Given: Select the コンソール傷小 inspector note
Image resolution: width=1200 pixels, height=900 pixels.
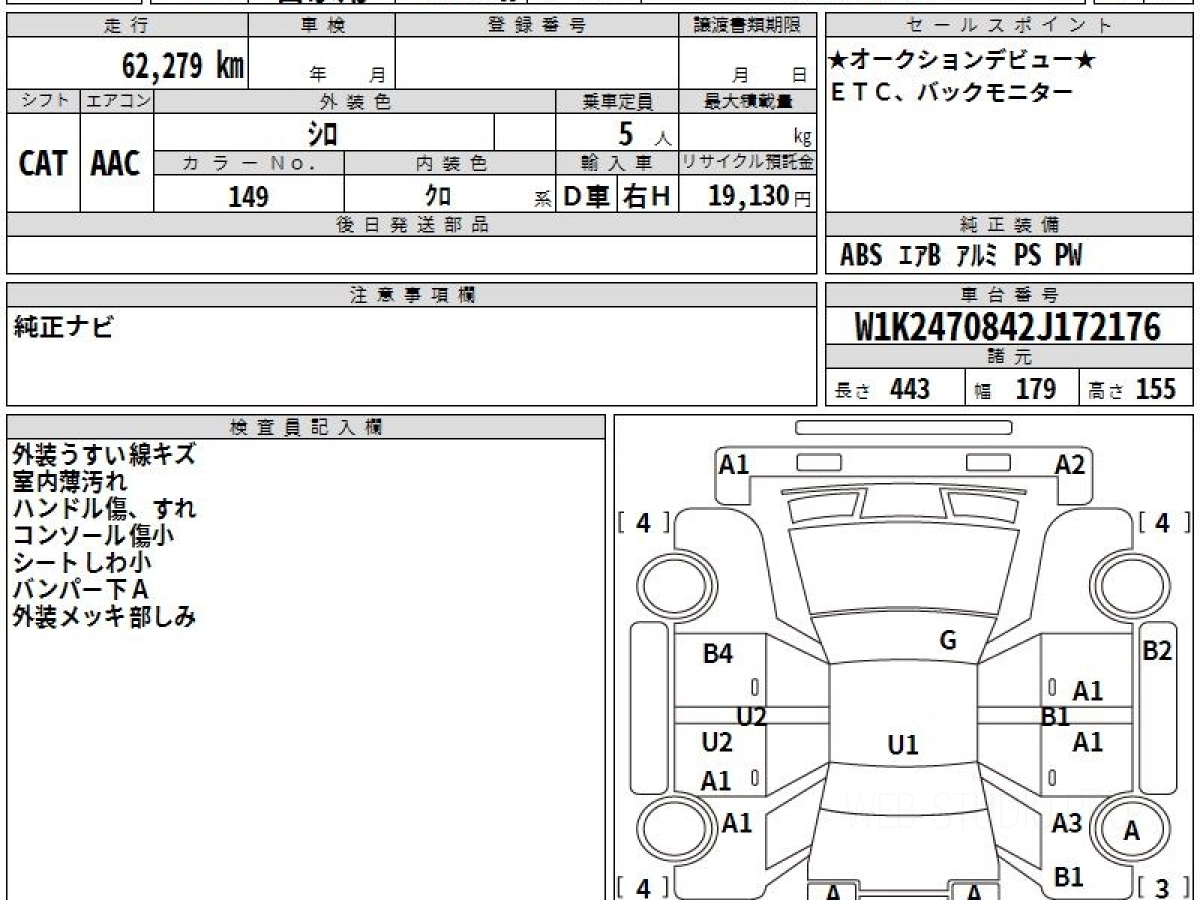Looking at the screenshot, I should tap(94, 535).
